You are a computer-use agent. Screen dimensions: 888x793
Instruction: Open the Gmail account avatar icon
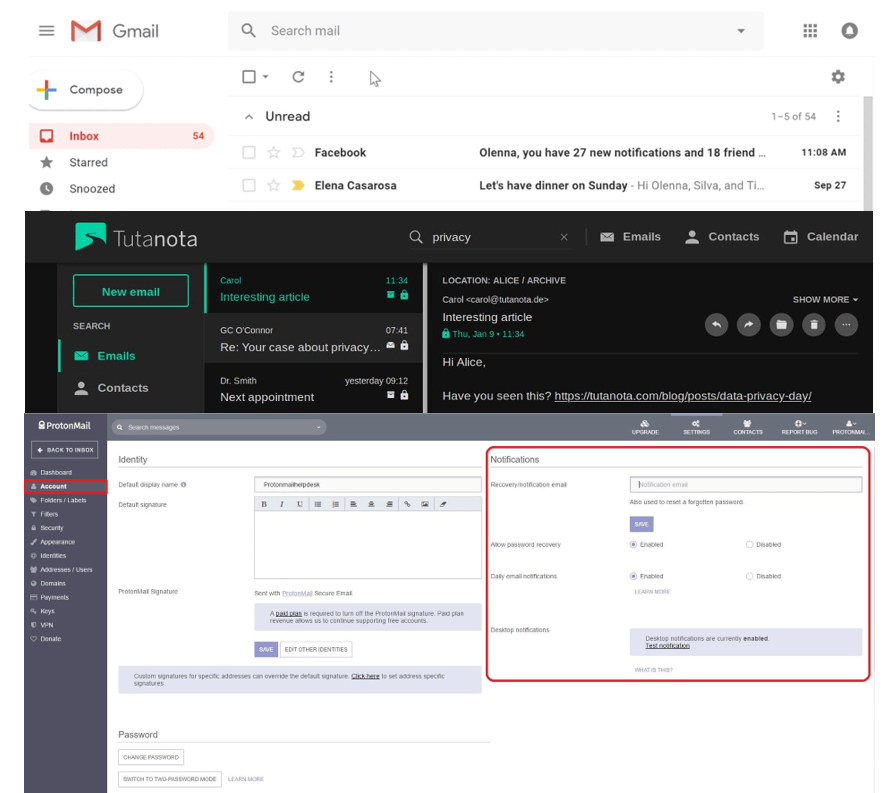point(849,31)
